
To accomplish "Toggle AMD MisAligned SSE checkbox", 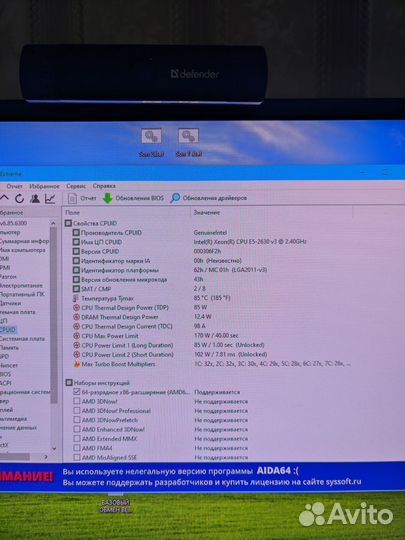I will [76, 457].
